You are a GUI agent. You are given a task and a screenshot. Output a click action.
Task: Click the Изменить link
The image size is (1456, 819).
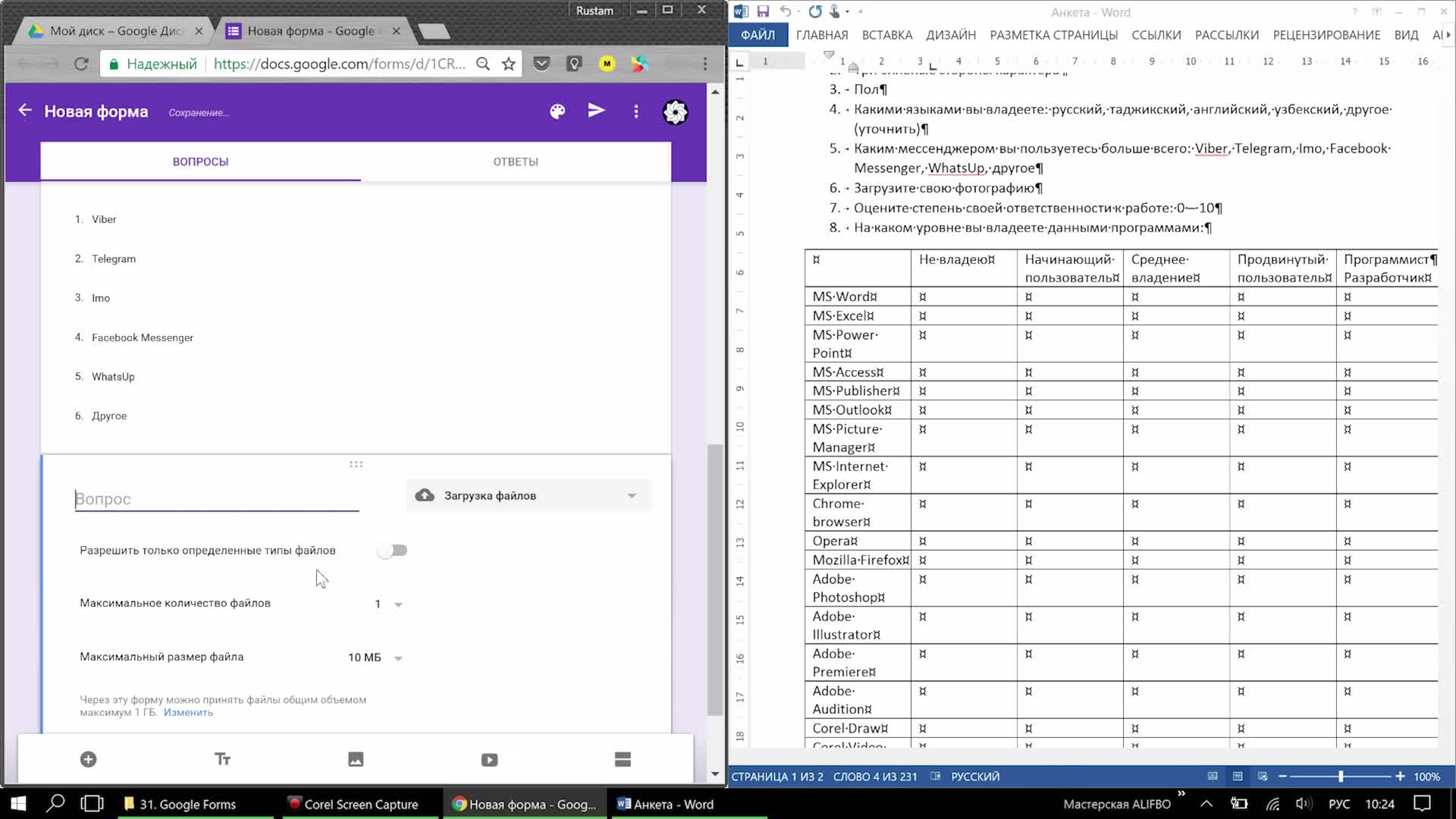point(188,712)
